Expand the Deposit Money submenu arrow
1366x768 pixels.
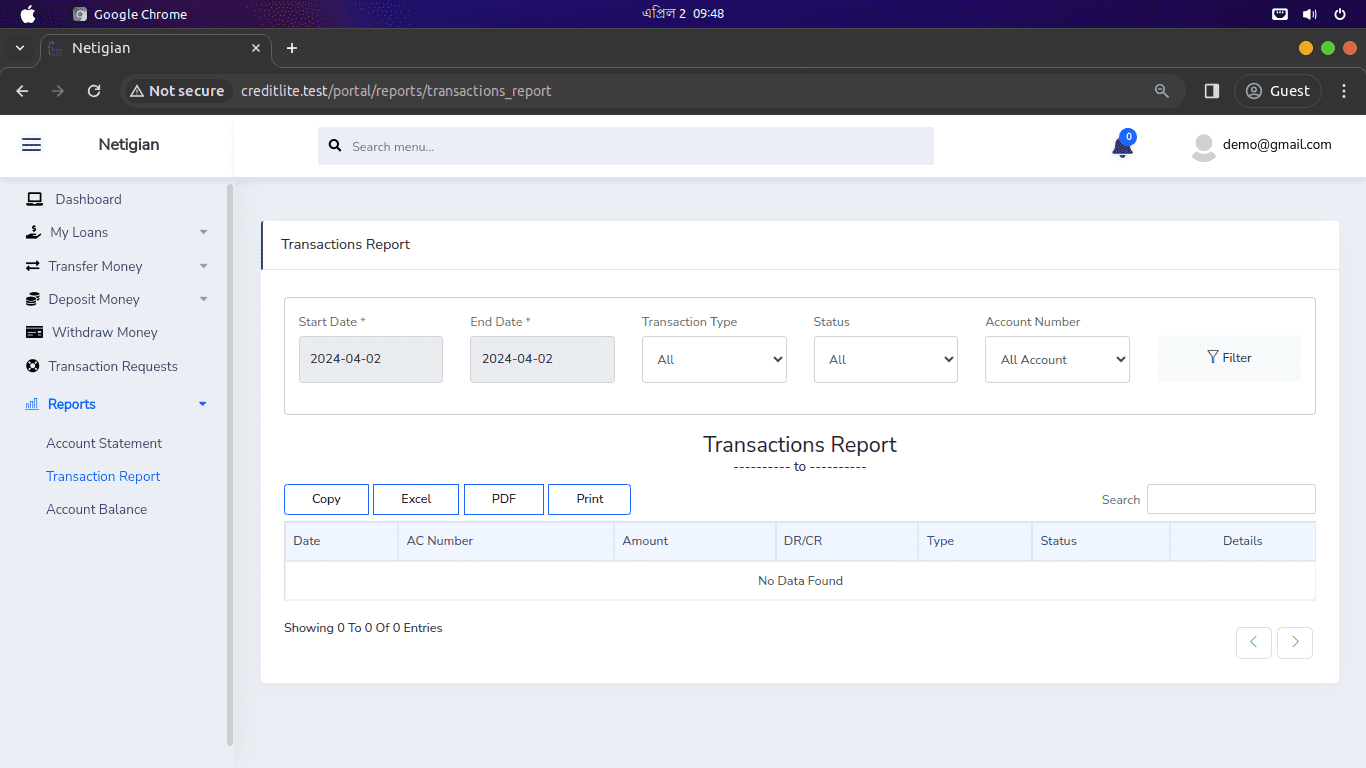coord(204,299)
